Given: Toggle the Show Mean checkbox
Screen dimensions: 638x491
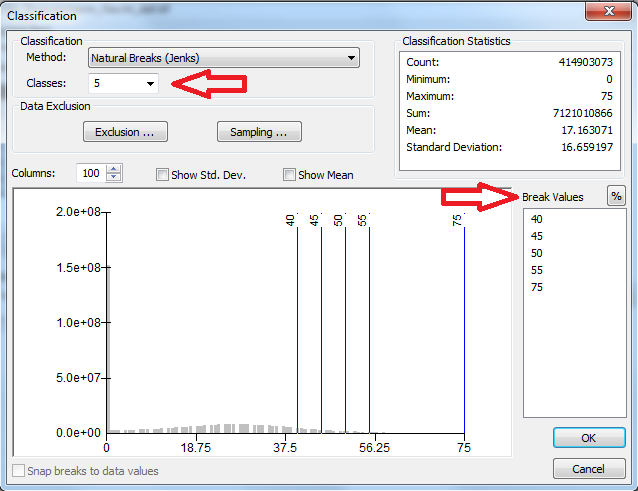Looking at the screenshot, I should pyautogui.click(x=290, y=175).
